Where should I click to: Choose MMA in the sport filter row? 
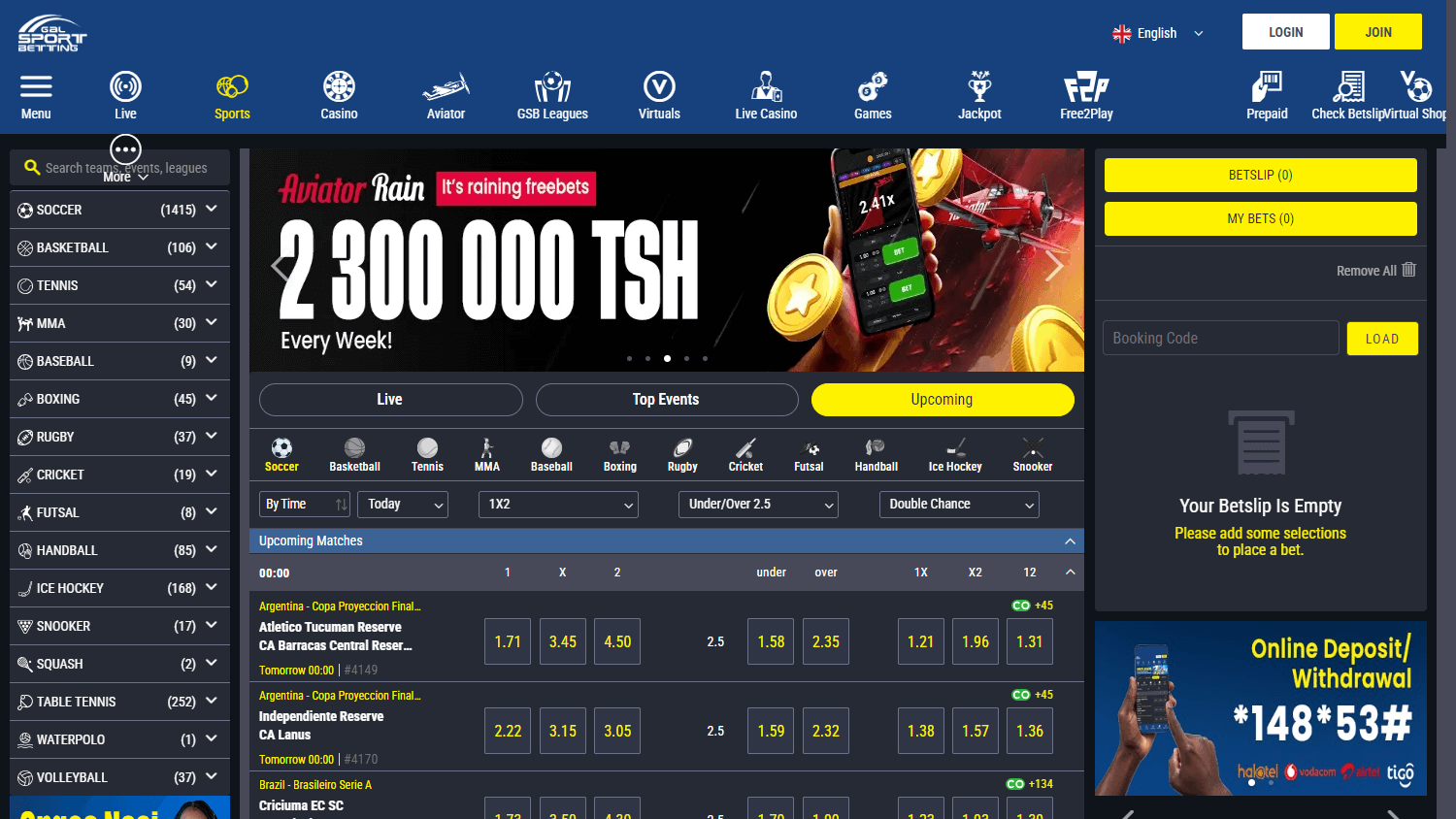coord(487,454)
